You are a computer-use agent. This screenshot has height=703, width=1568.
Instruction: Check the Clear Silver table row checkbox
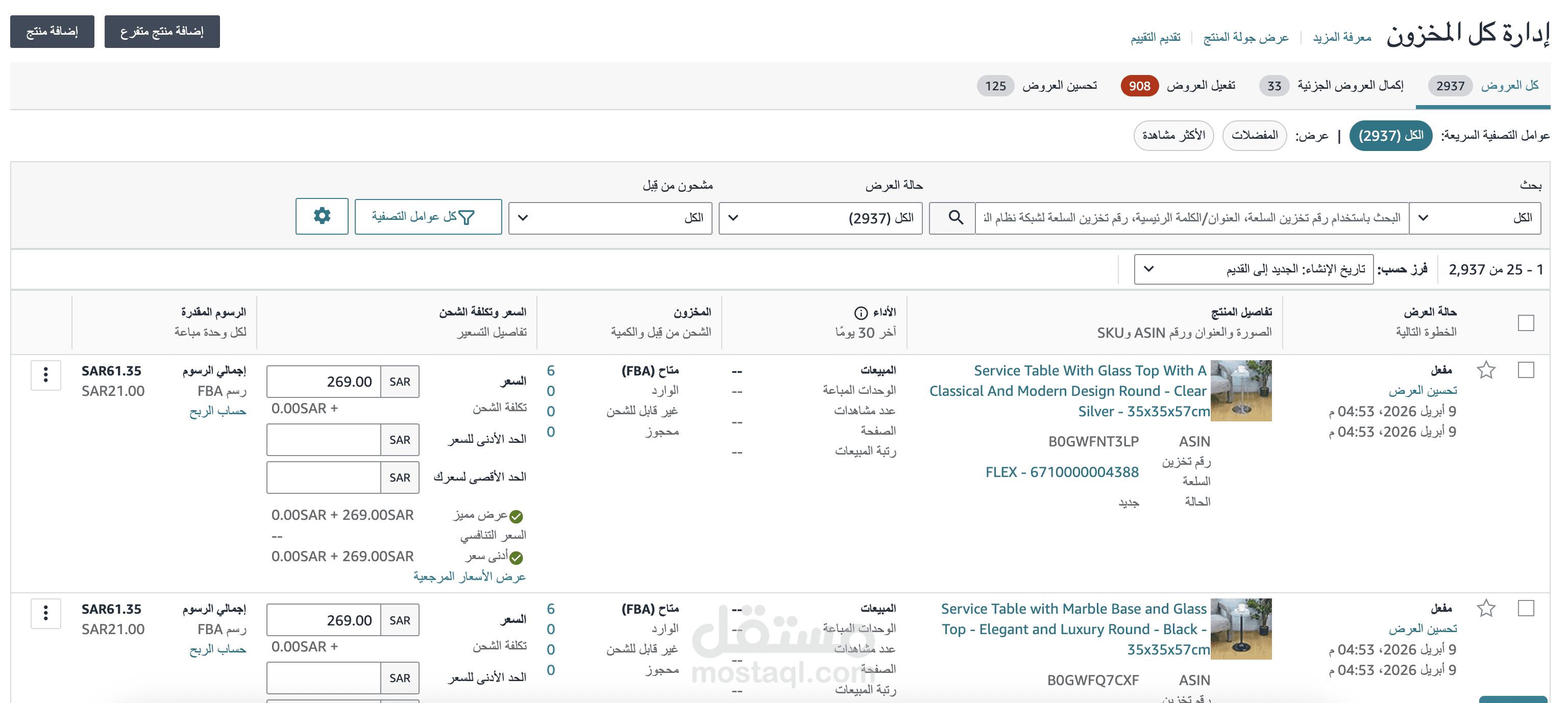click(1526, 370)
